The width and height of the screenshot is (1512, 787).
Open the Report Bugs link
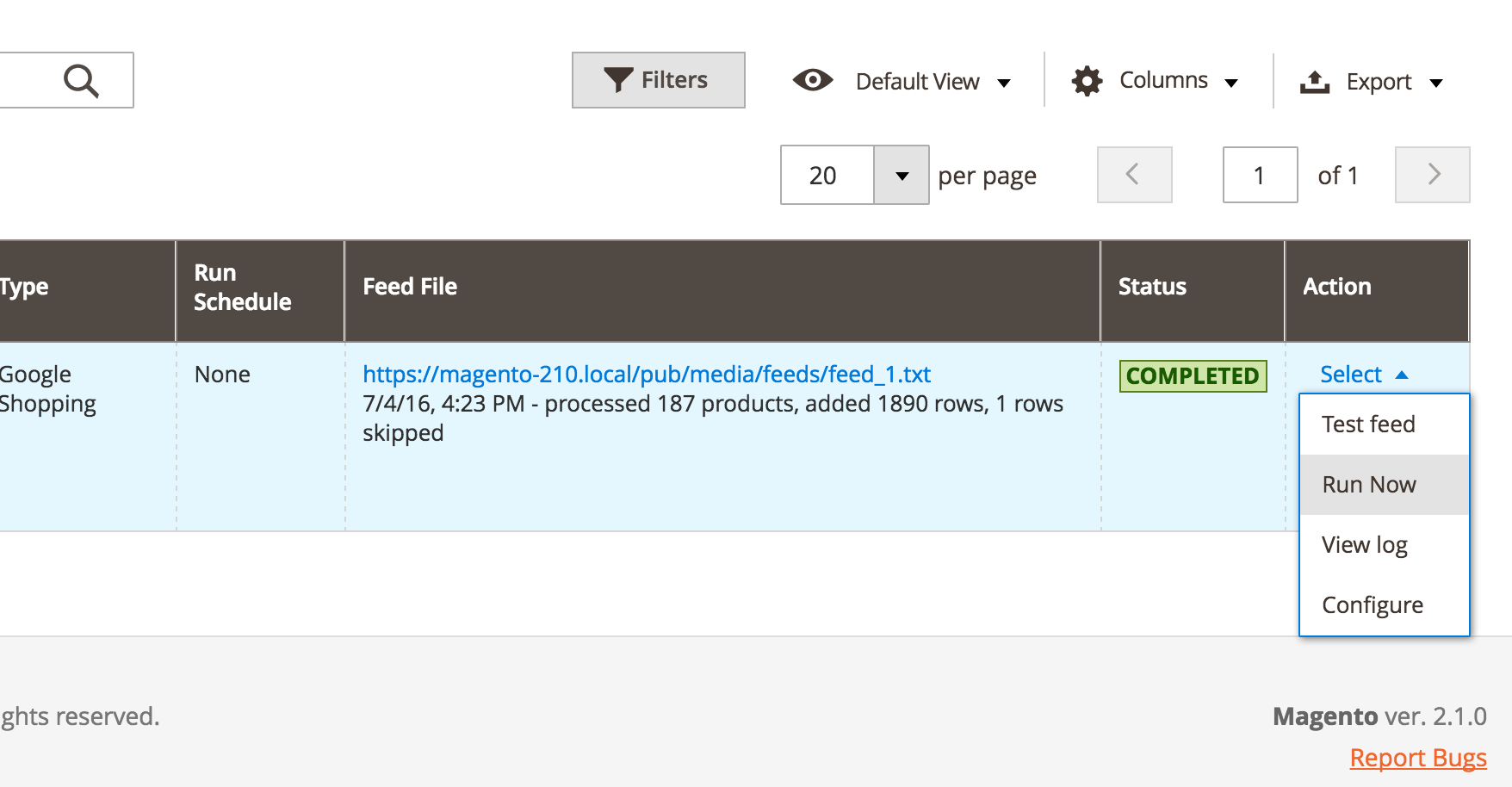point(1418,758)
